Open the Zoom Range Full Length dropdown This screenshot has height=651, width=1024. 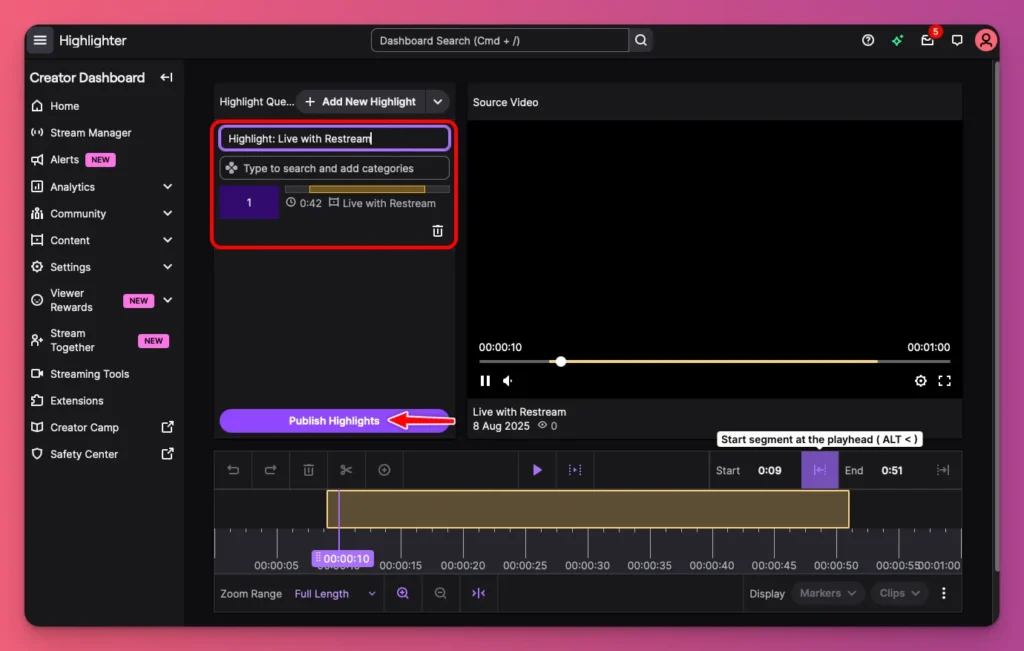tap(334, 594)
